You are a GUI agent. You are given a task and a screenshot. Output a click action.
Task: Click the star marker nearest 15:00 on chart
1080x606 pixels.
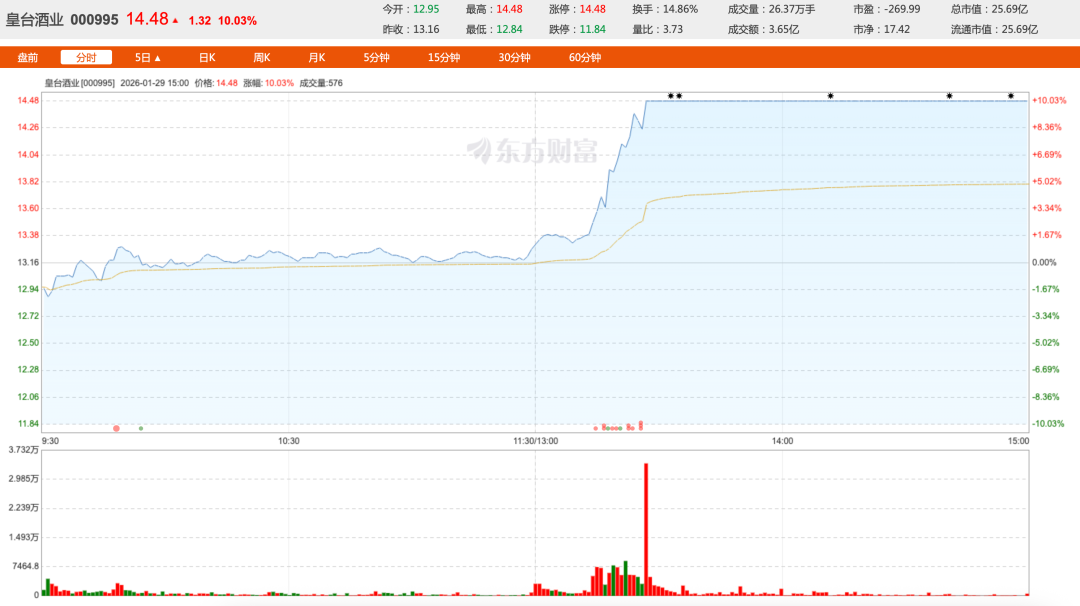[1011, 96]
